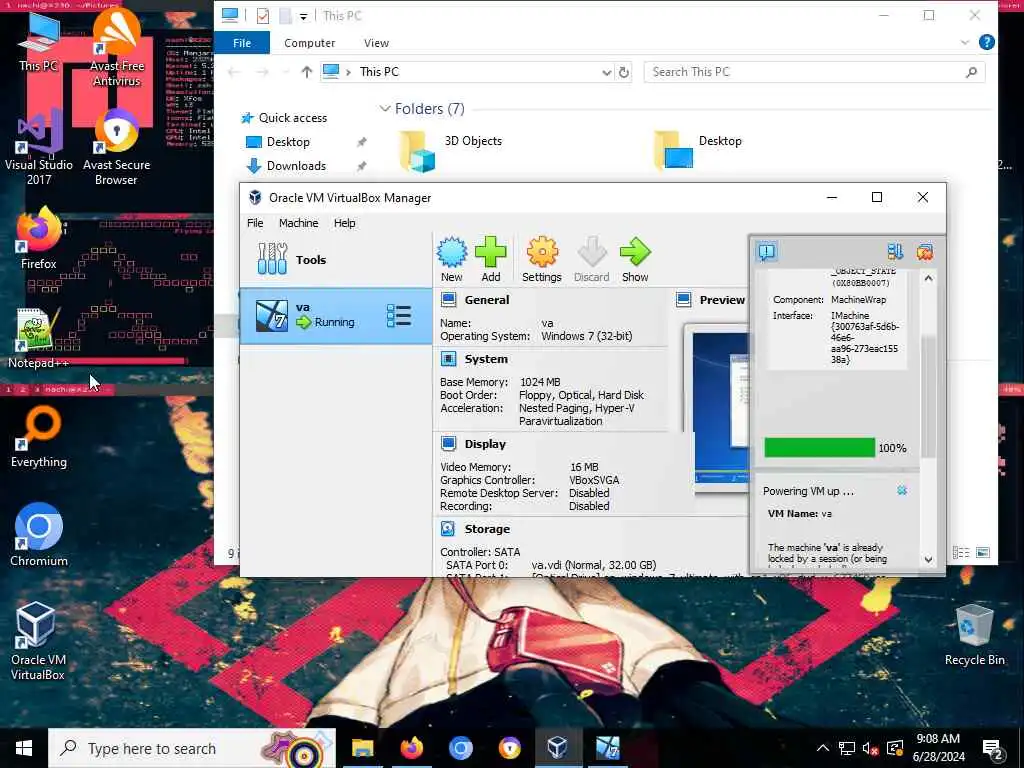Select the va Windows 7 machine icon
This screenshot has height=768, width=1024.
point(272,315)
